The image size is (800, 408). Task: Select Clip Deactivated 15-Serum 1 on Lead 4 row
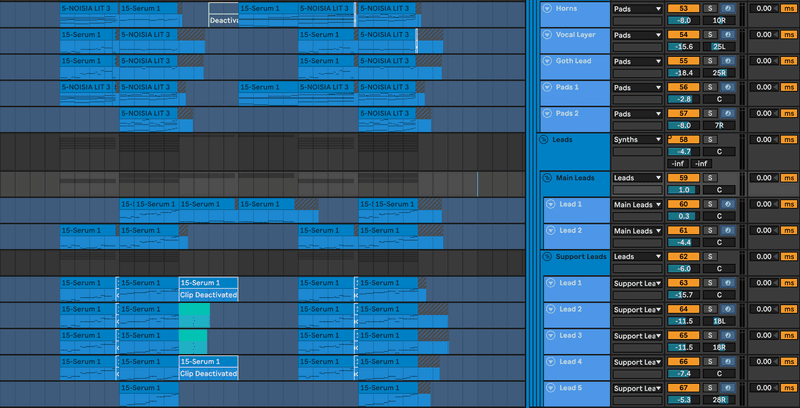[209, 368]
